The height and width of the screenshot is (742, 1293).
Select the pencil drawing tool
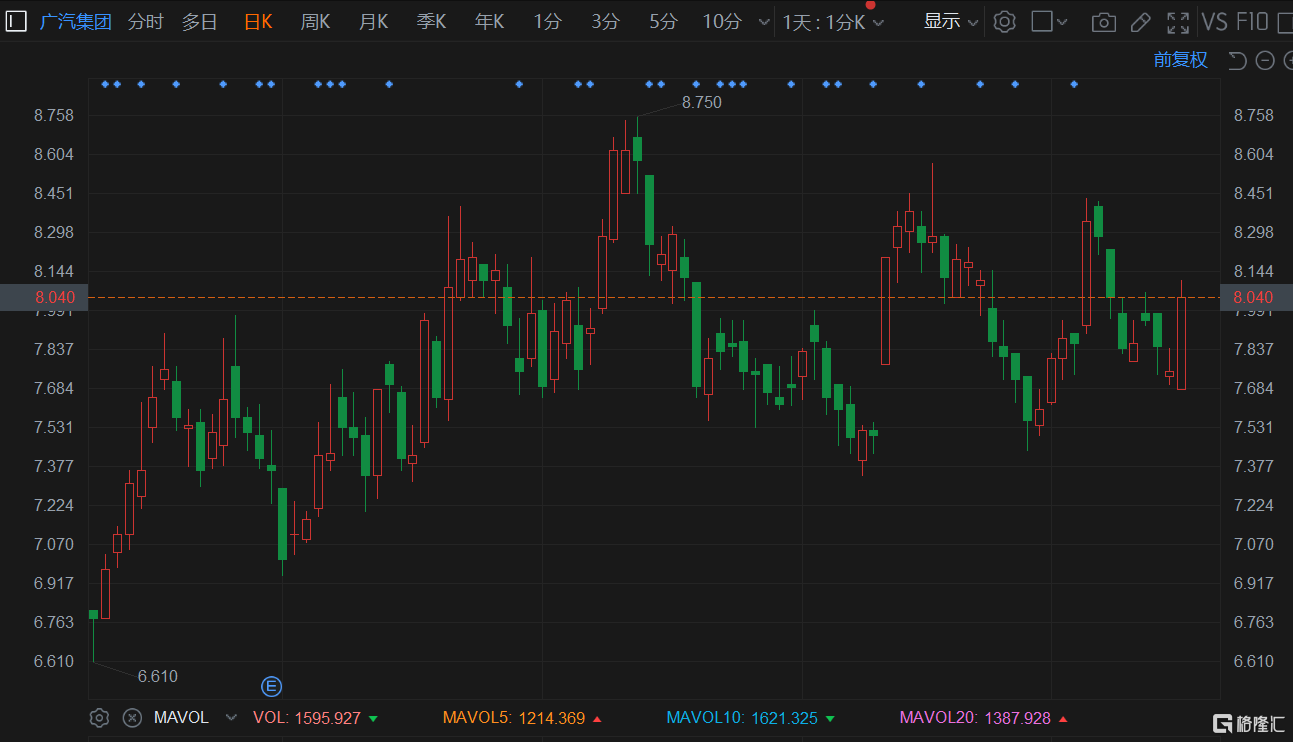click(x=1140, y=22)
